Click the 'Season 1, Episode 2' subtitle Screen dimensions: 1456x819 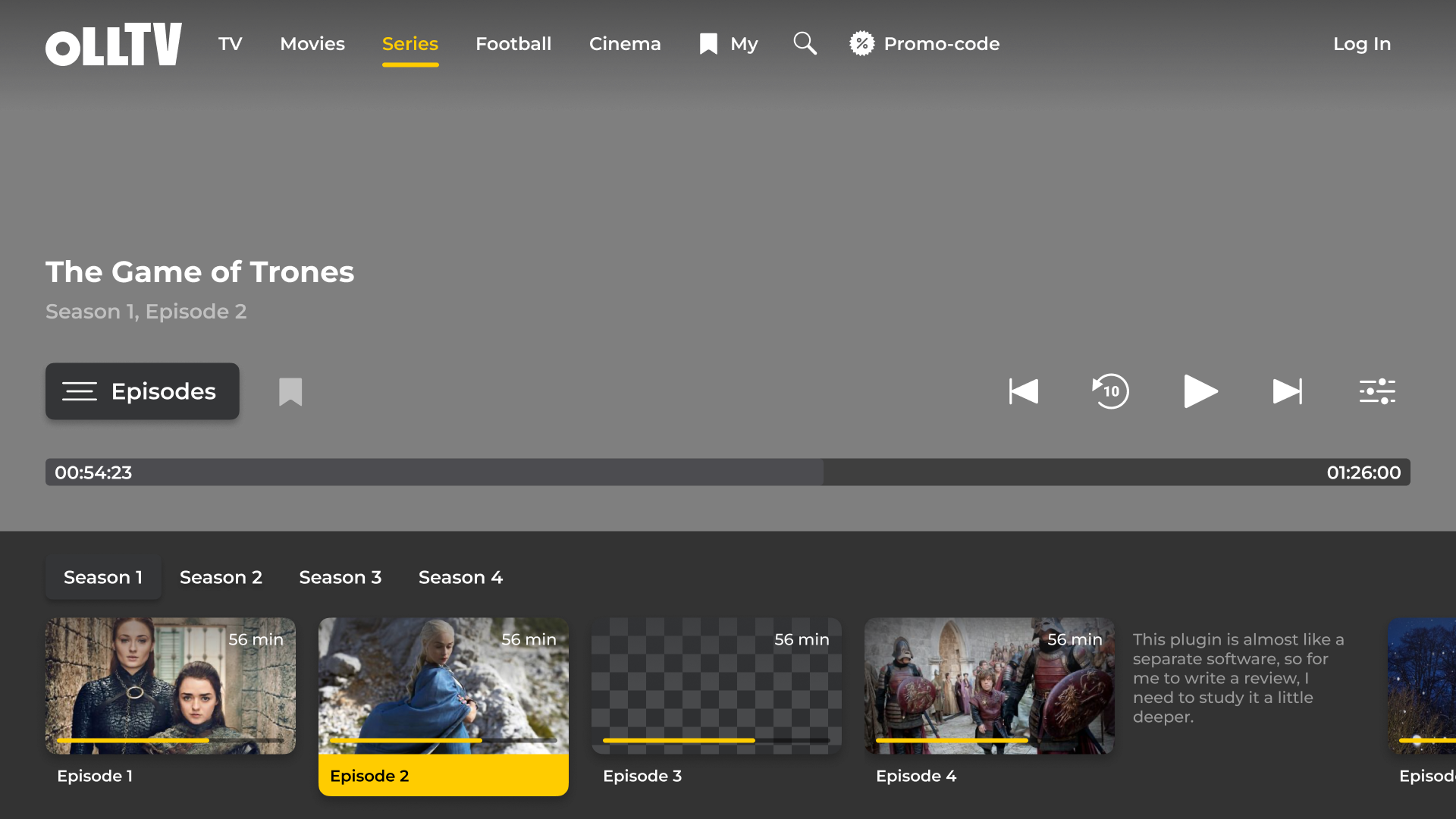point(146,312)
